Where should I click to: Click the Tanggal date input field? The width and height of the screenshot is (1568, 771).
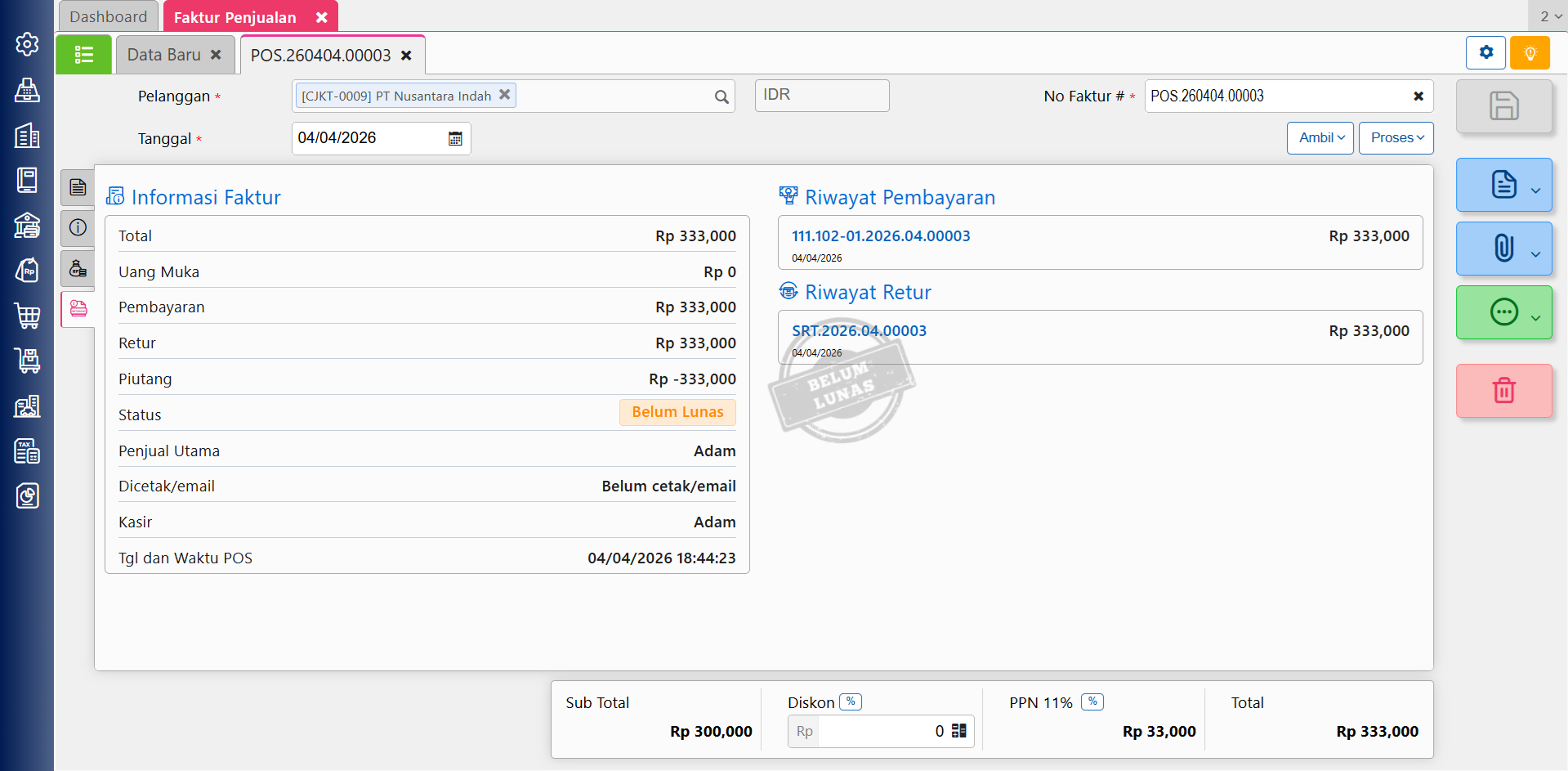[368, 138]
